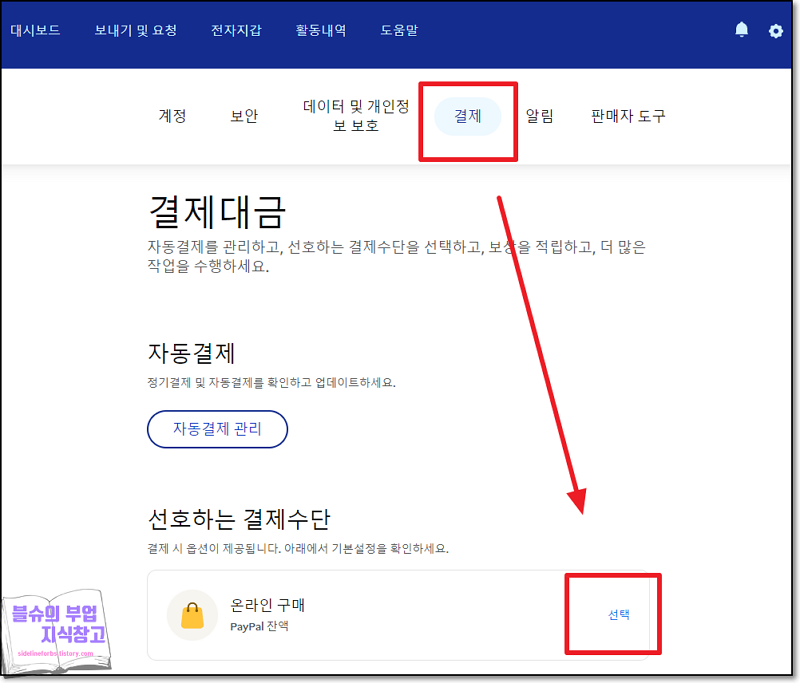Open the 보내기 및 요청 menu item
Image resolution: width=800 pixels, height=683 pixels.
point(135,31)
